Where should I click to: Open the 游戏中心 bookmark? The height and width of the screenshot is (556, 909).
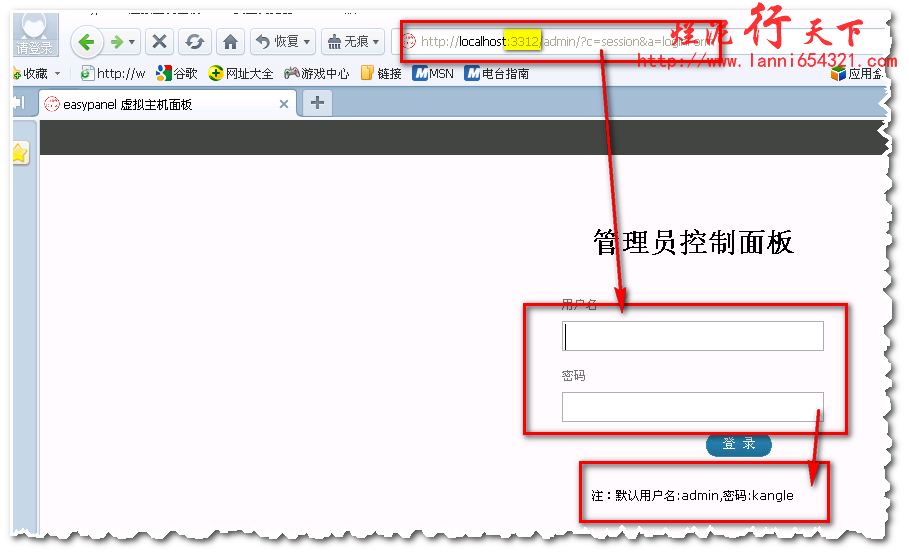(317, 74)
